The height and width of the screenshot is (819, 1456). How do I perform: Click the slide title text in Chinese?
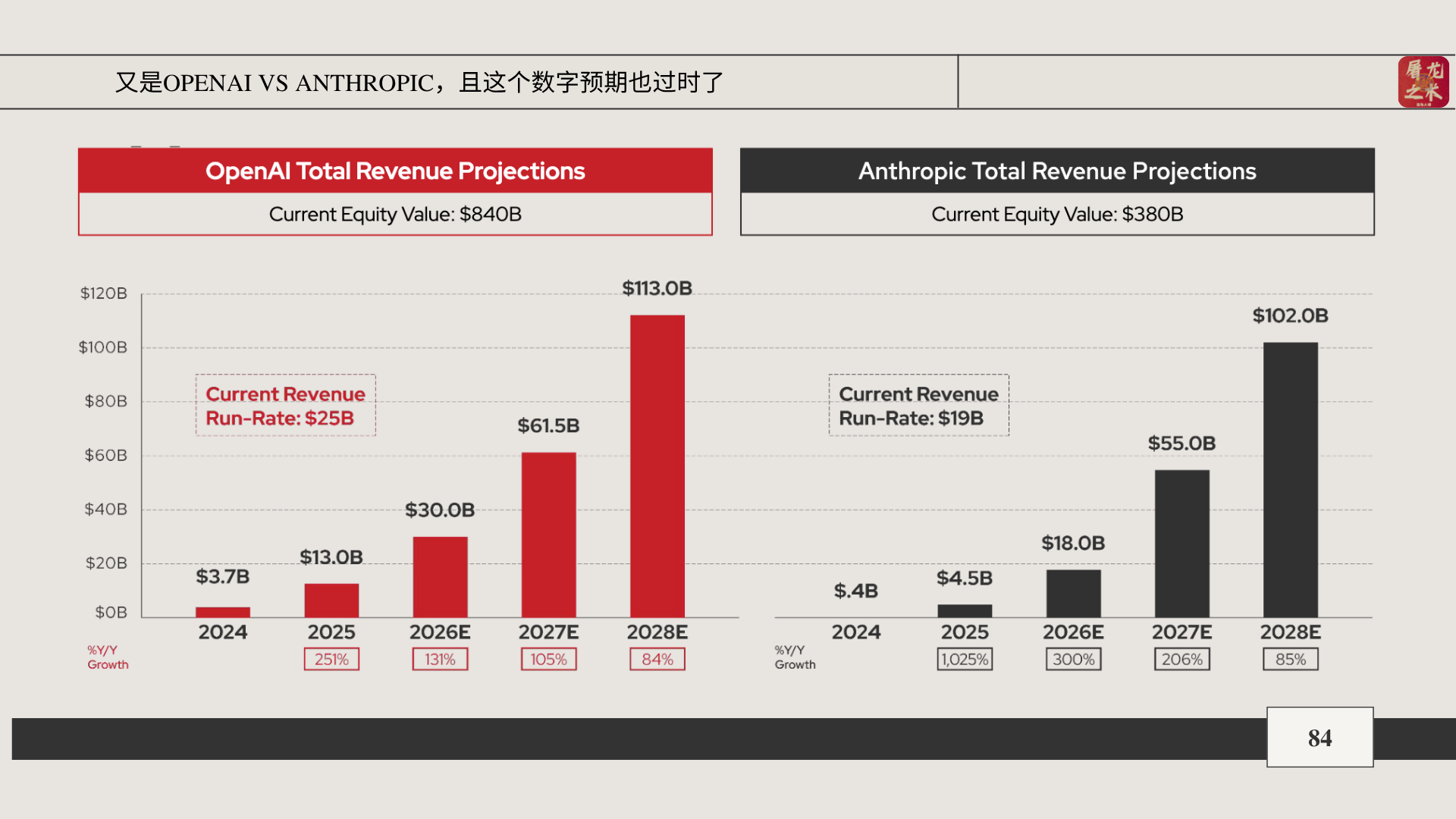point(419,82)
